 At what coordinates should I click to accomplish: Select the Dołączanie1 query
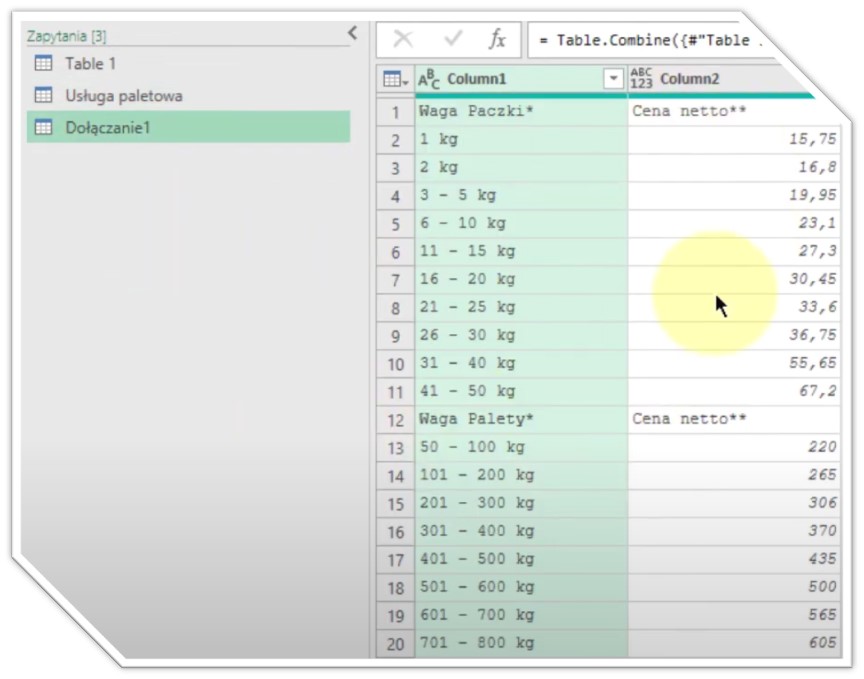107,127
